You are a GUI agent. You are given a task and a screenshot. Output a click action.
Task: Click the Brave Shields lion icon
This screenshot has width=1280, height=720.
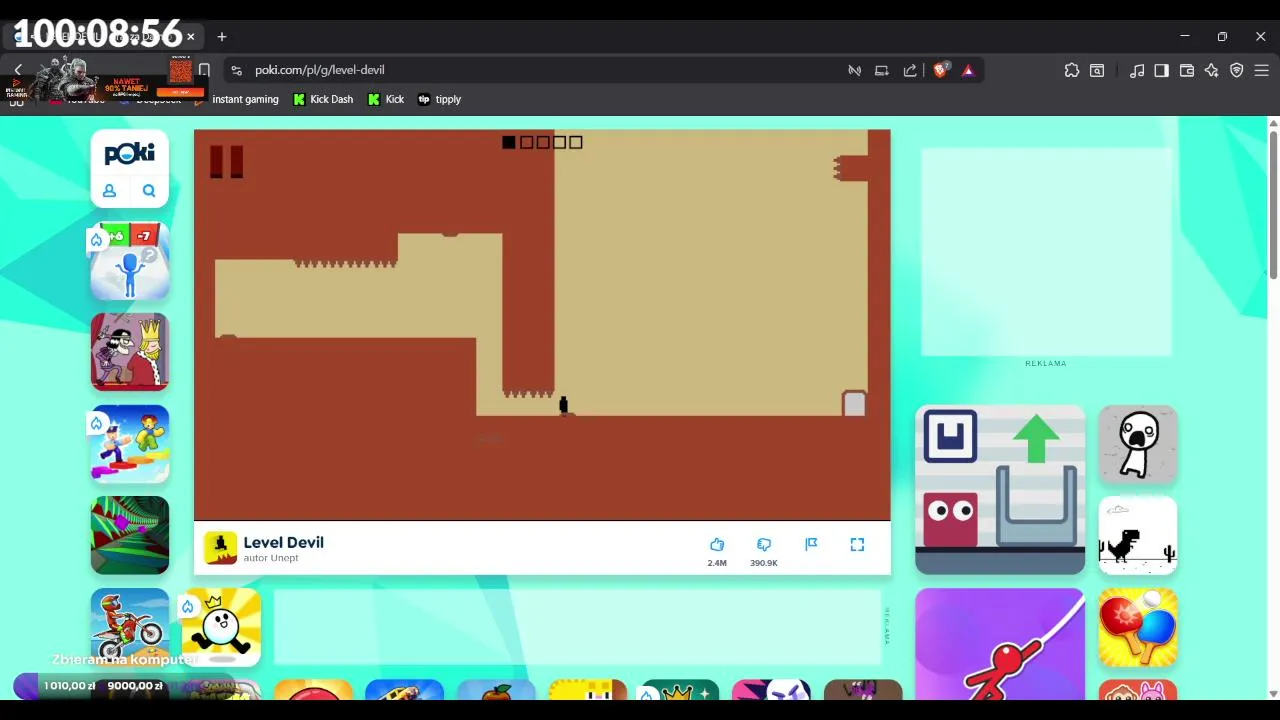click(x=940, y=70)
